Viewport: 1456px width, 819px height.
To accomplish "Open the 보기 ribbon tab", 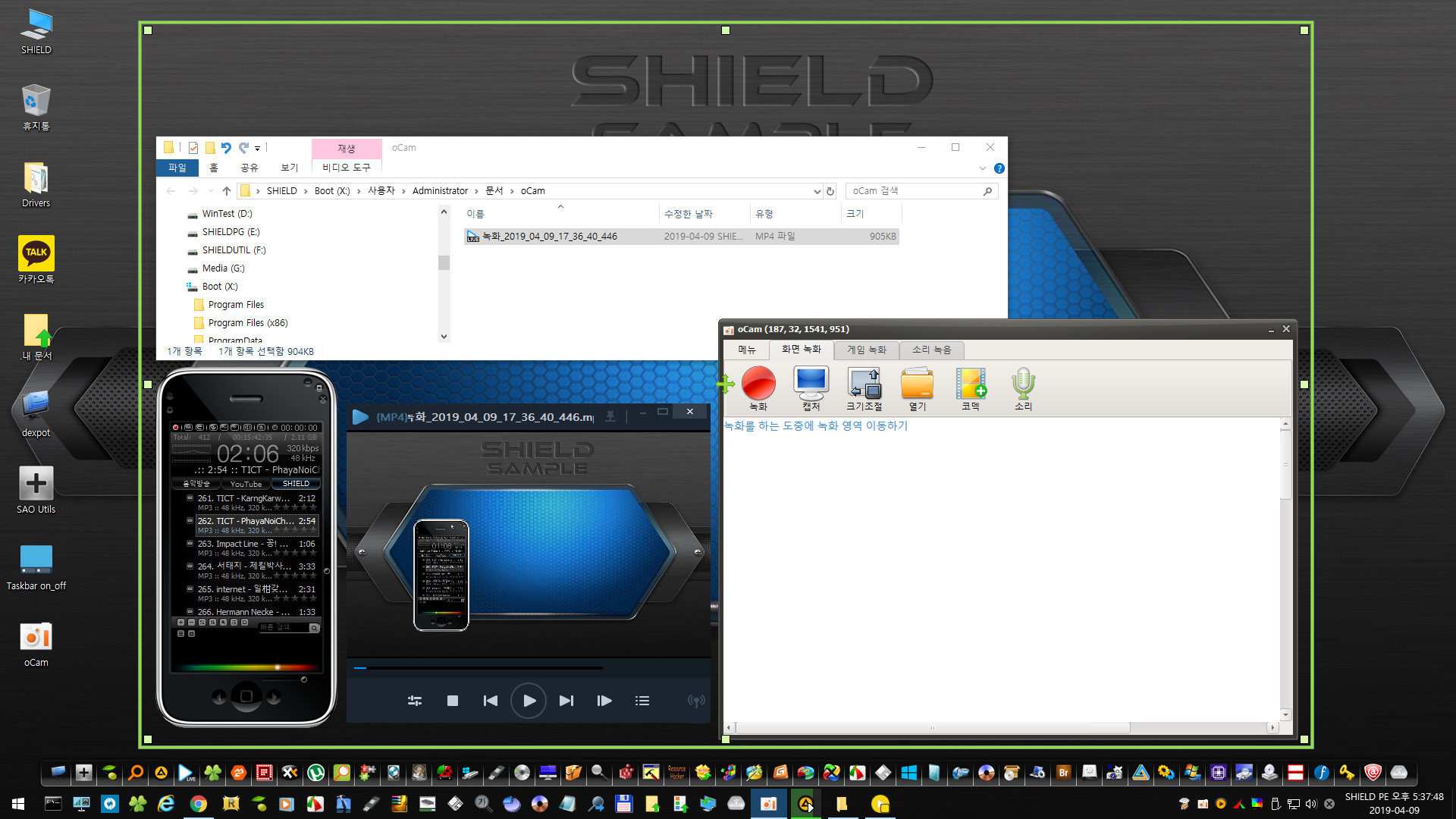I will click(289, 168).
